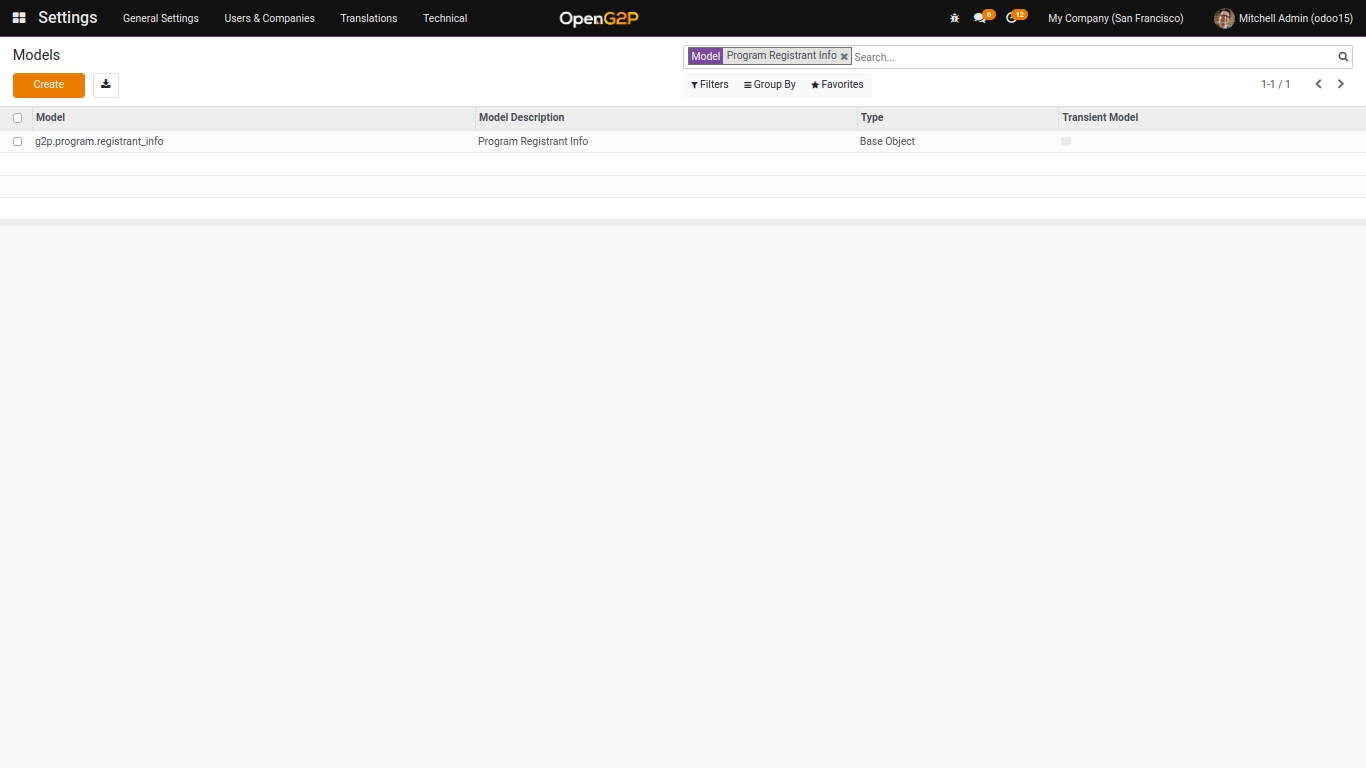Tick the g2p.program.registrant_info row checkbox
Screen dimensions: 1366x768
[17, 142]
